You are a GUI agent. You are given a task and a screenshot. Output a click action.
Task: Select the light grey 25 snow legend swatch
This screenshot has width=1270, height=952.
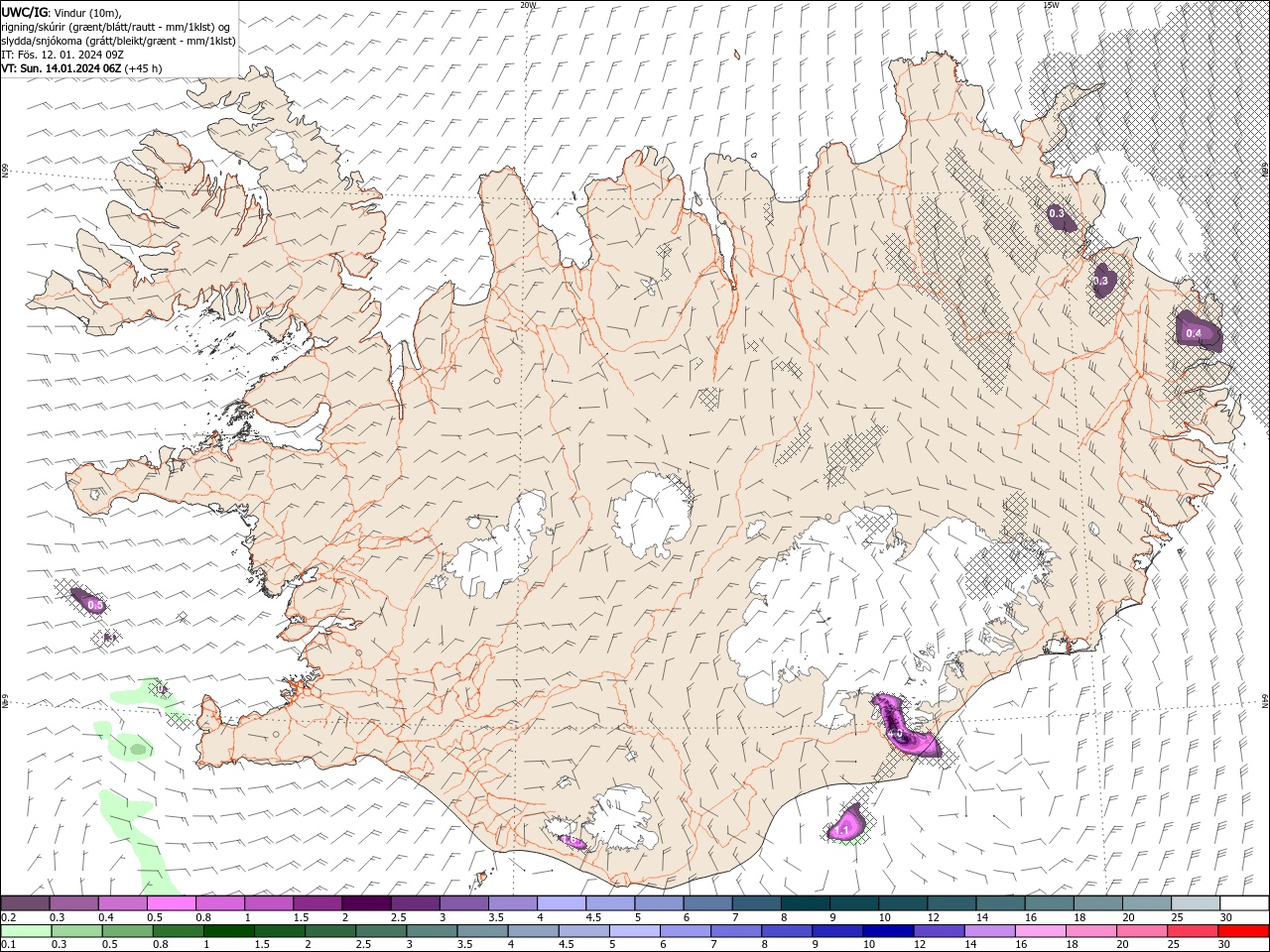tap(1196, 903)
